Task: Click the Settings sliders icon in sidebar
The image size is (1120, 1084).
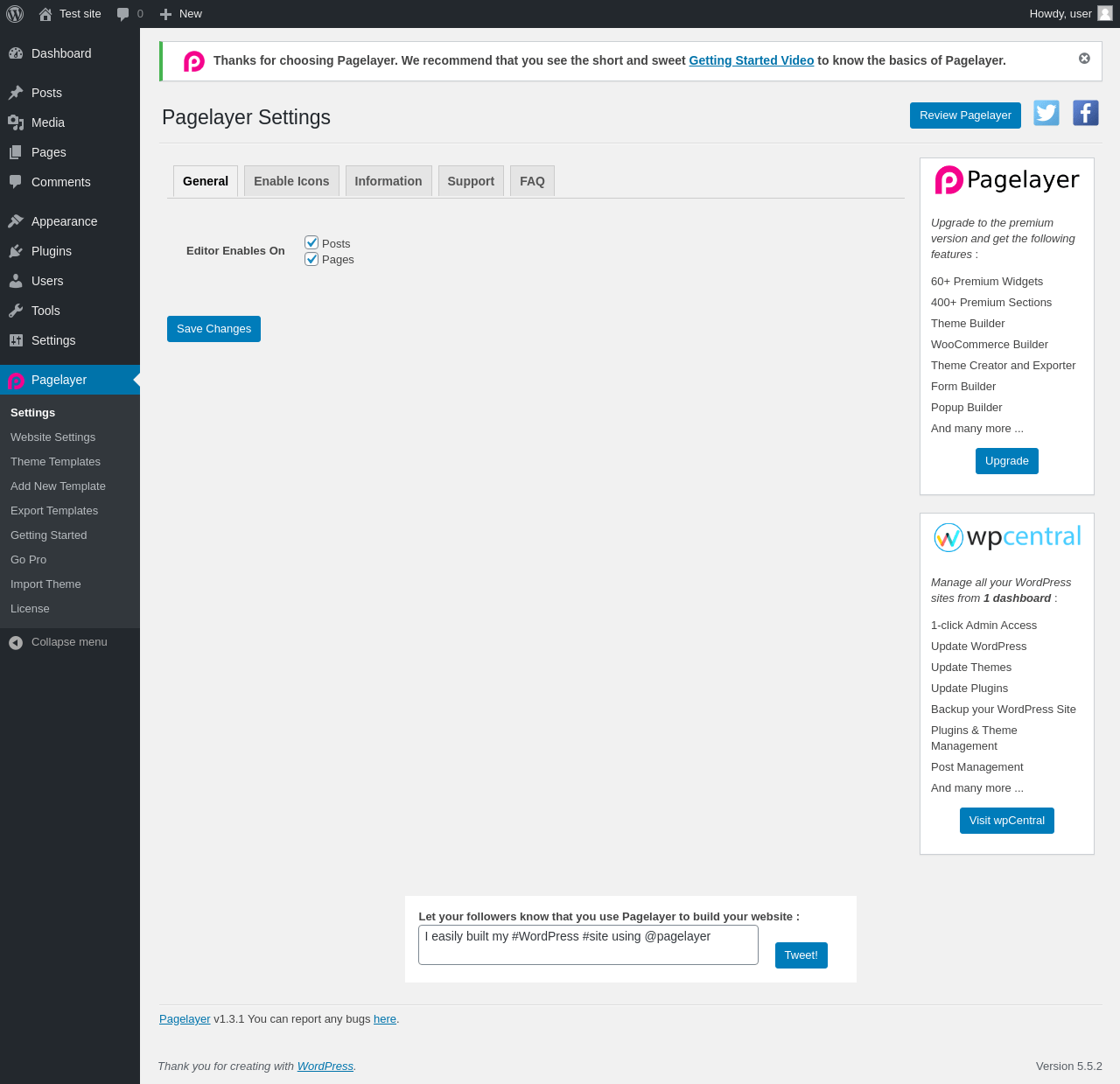Action: 16,340
